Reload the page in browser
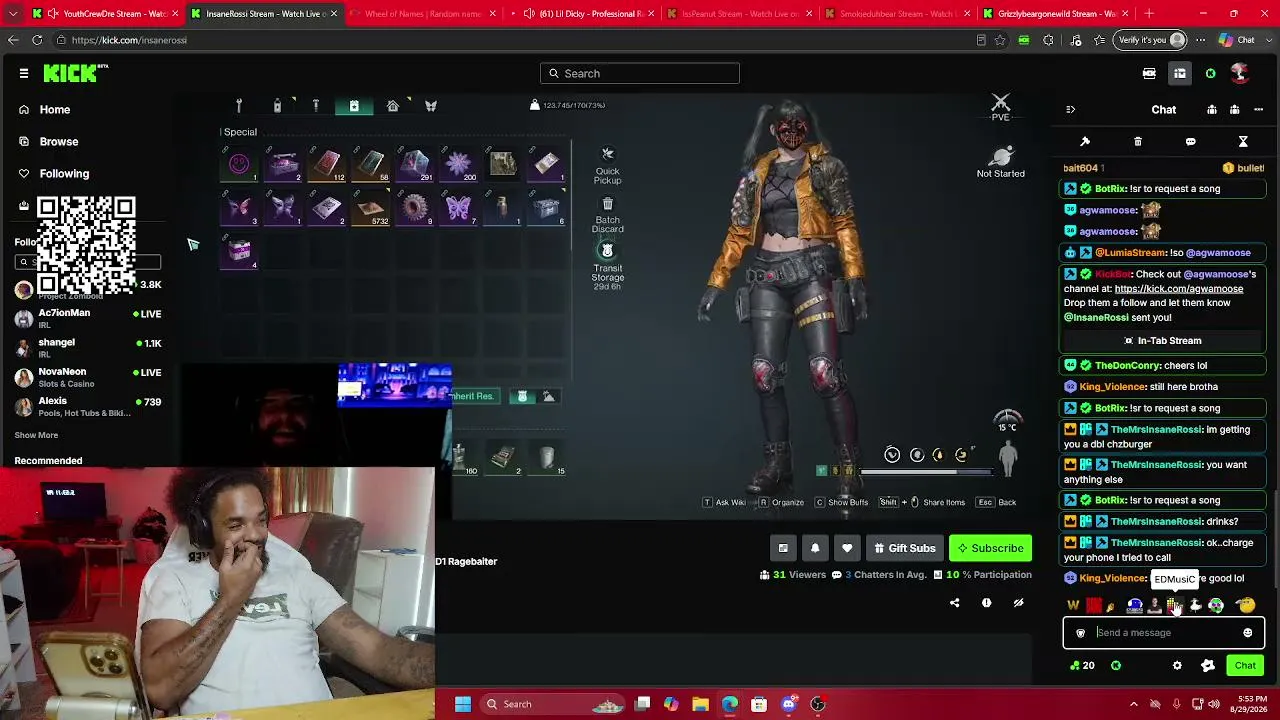Image resolution: width=1280 pixels, height=720 pixels. [x=37, y=40]
